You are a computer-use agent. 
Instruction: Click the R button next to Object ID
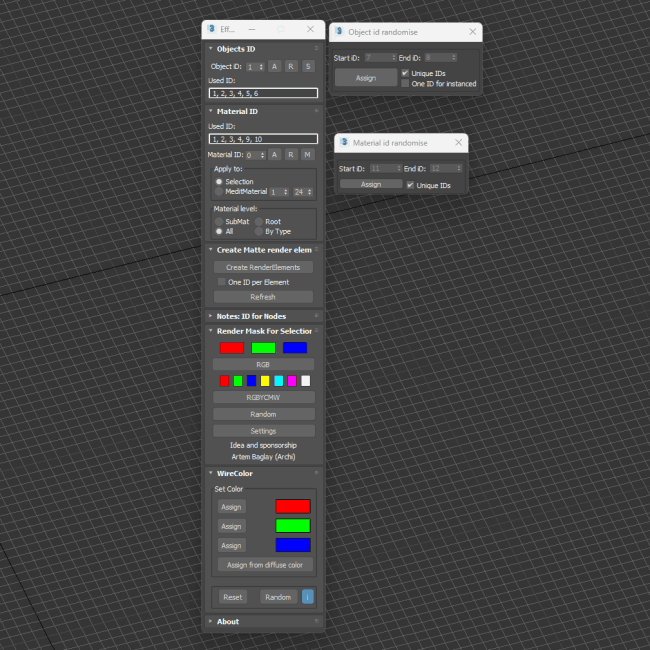point(291,66)
